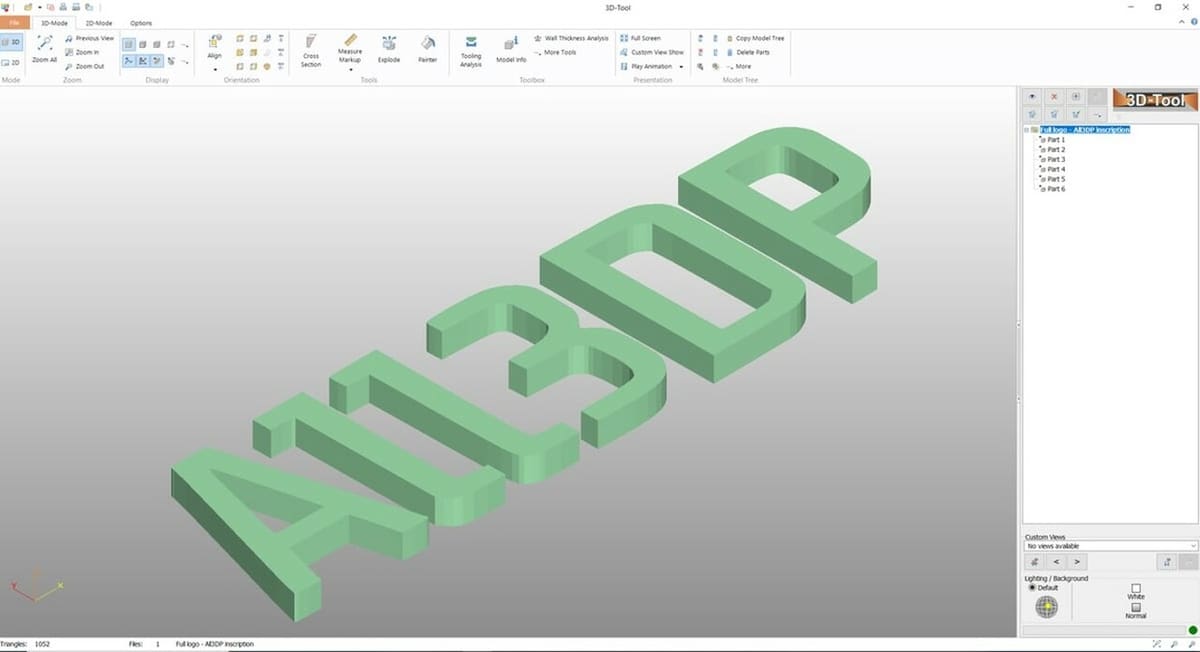1200x652 pixels.
Task: Activate the Explode tool
Action: 389,49
